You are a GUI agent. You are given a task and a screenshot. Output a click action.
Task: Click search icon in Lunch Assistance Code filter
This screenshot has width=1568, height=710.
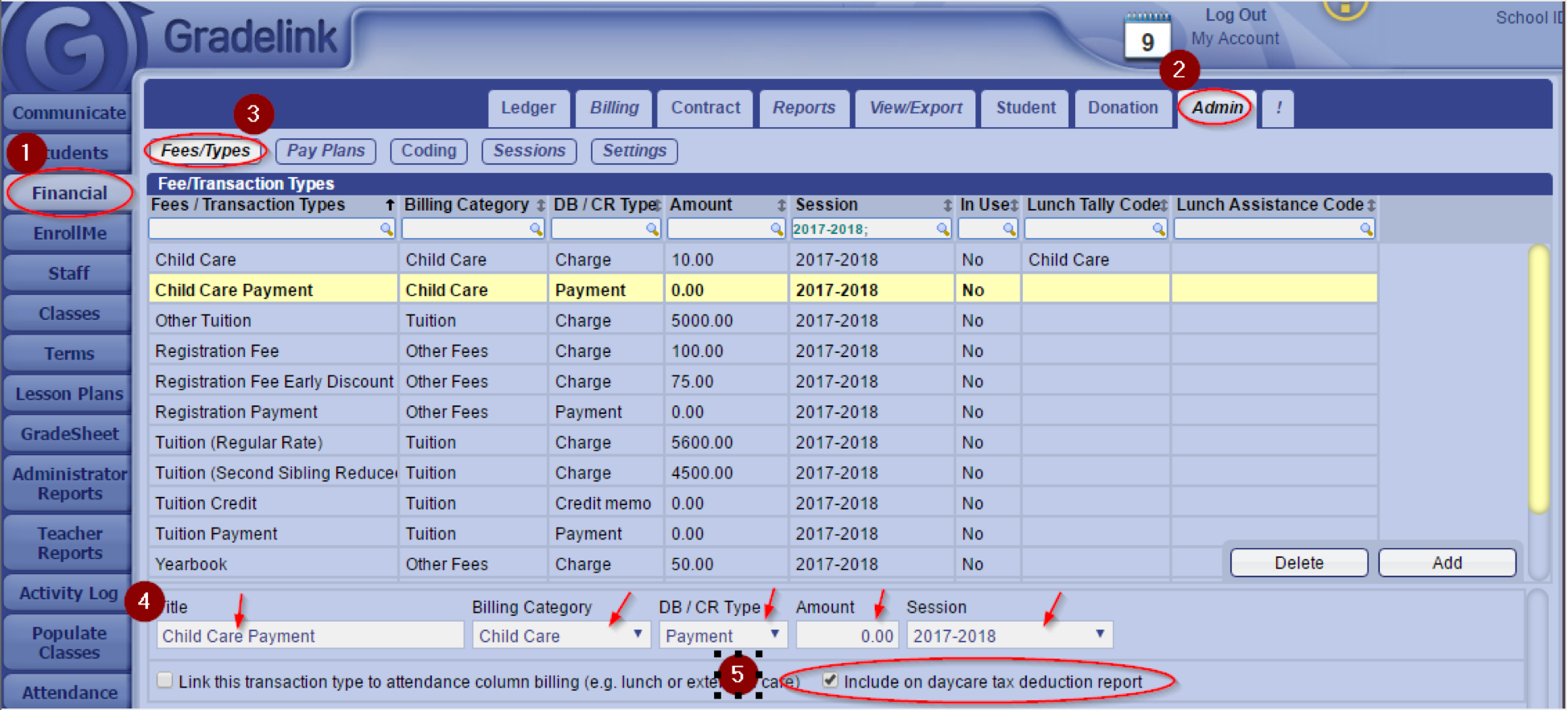[x=1365, y=230]
